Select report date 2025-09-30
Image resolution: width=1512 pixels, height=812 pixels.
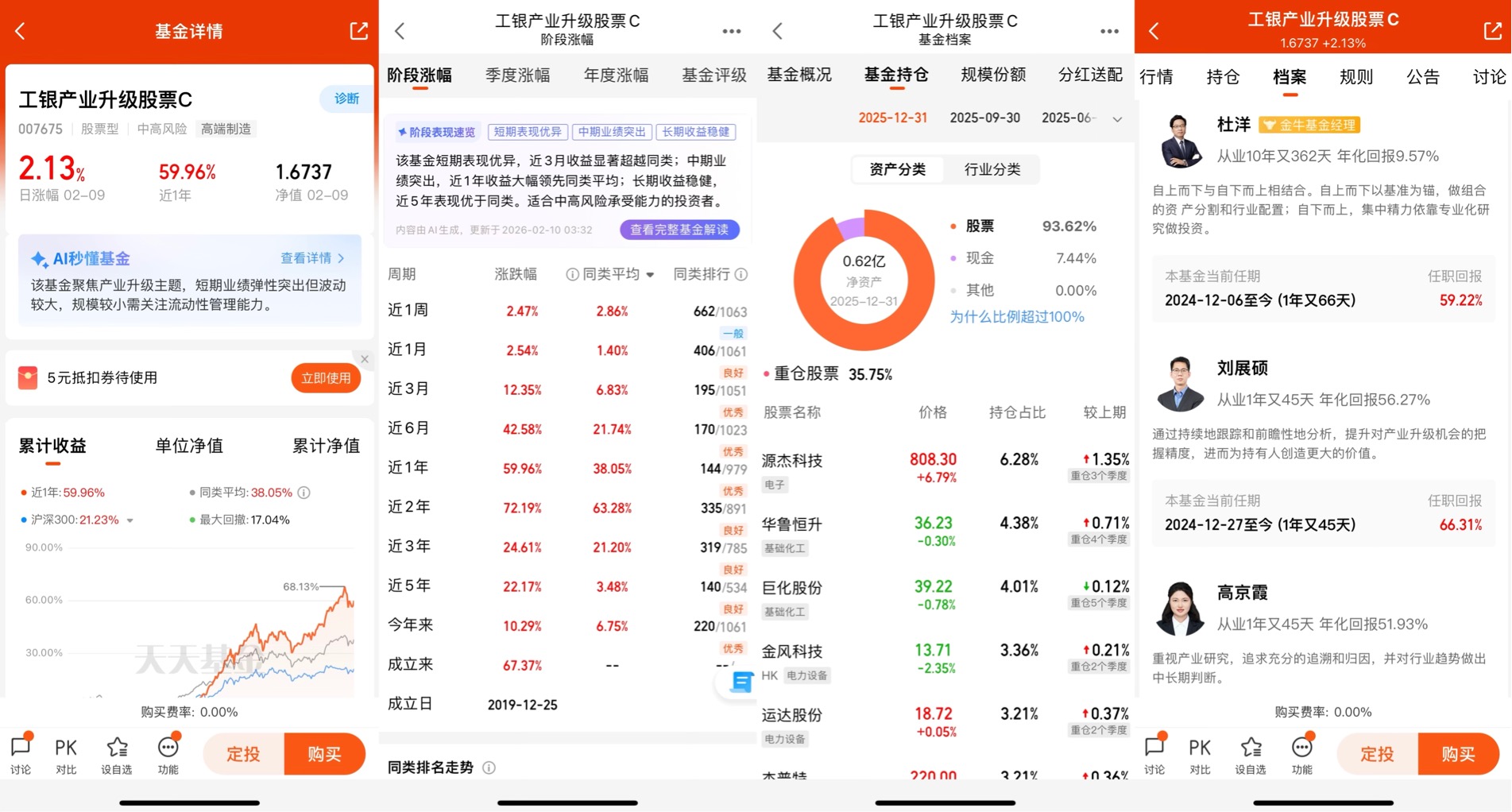984,118
